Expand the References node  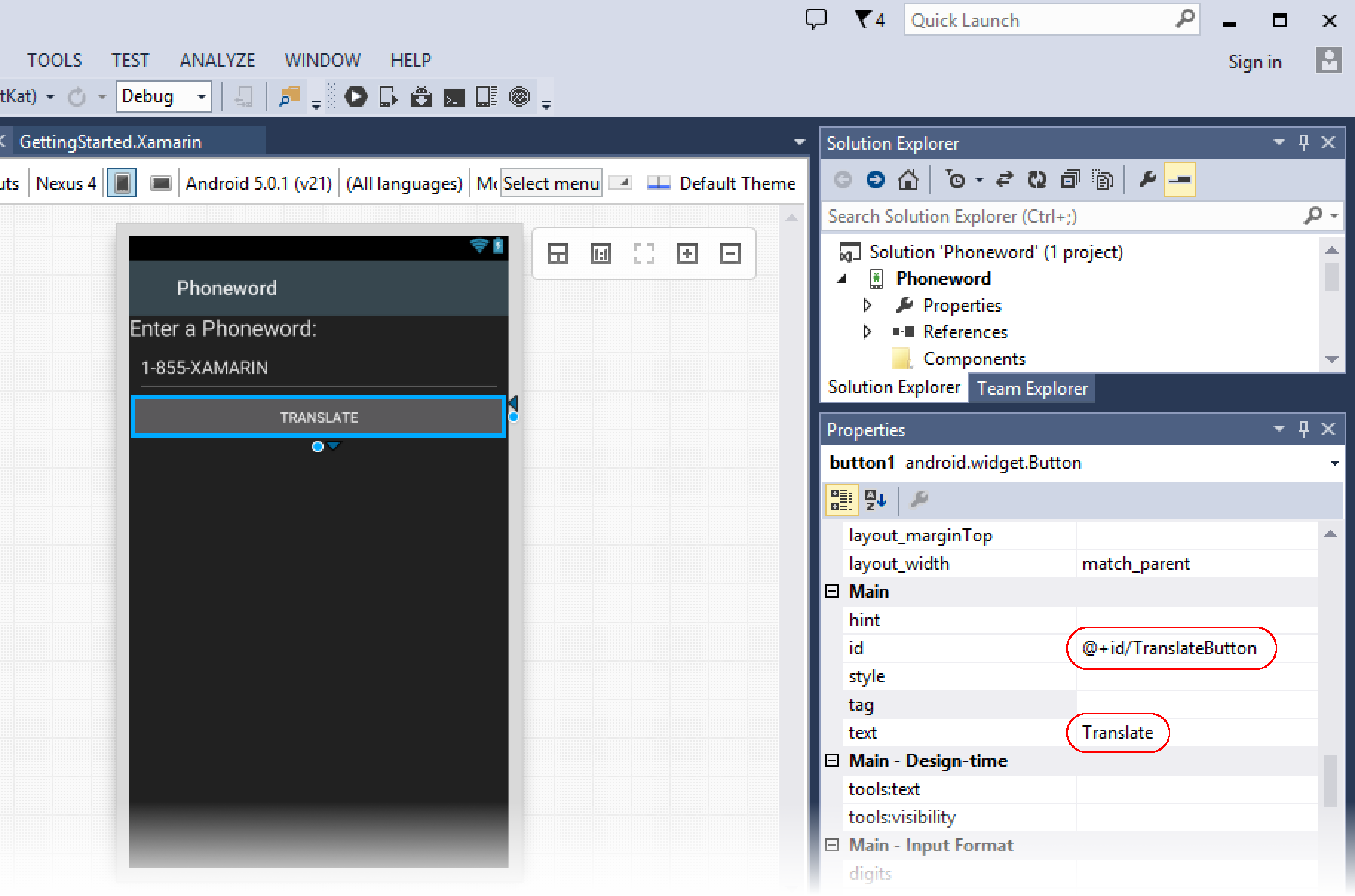(867, 332)
